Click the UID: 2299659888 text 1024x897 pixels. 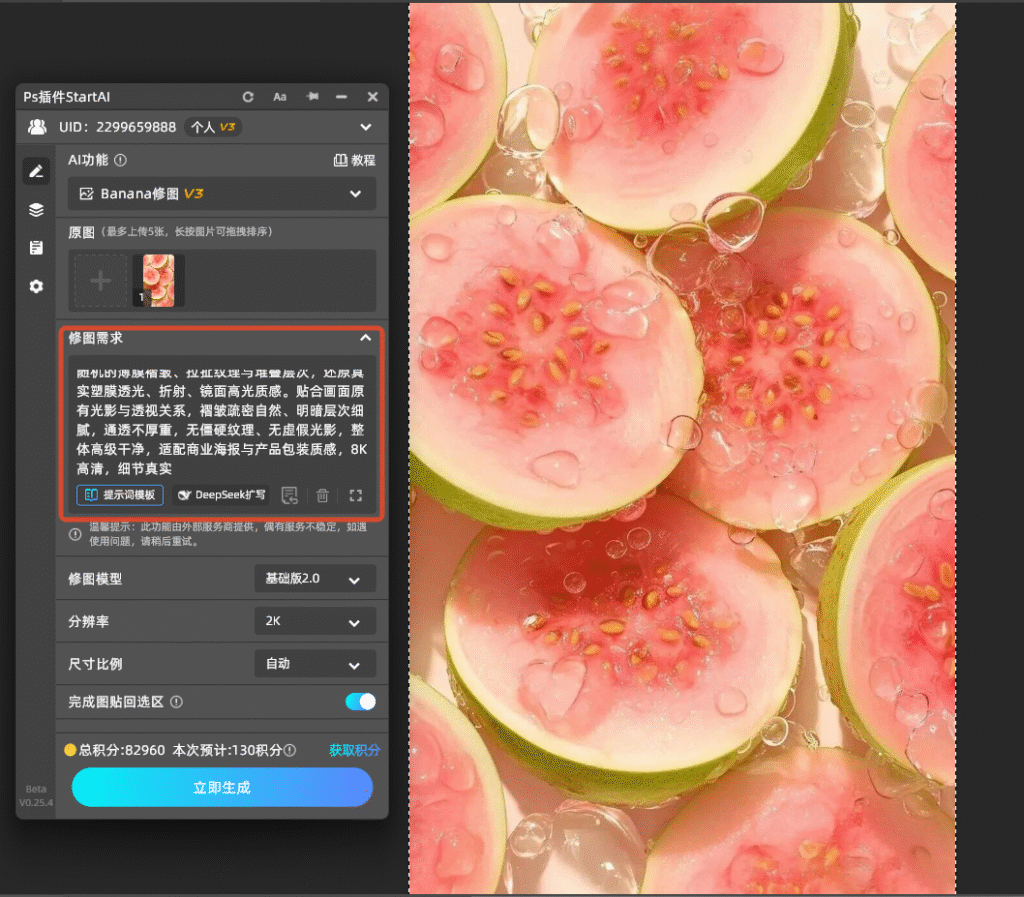(118, 127)
